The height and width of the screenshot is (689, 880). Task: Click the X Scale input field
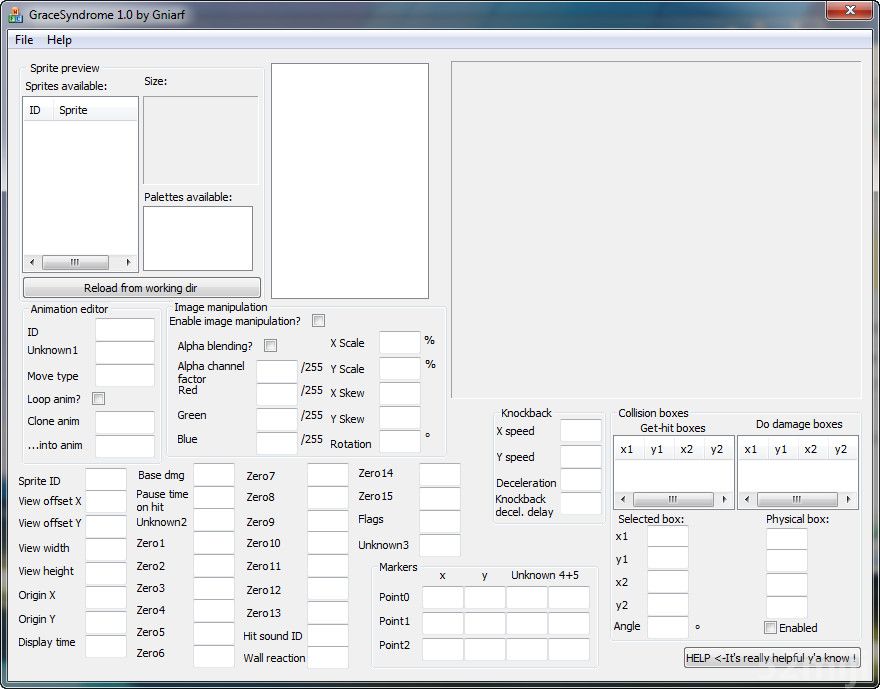coord(399,343)
